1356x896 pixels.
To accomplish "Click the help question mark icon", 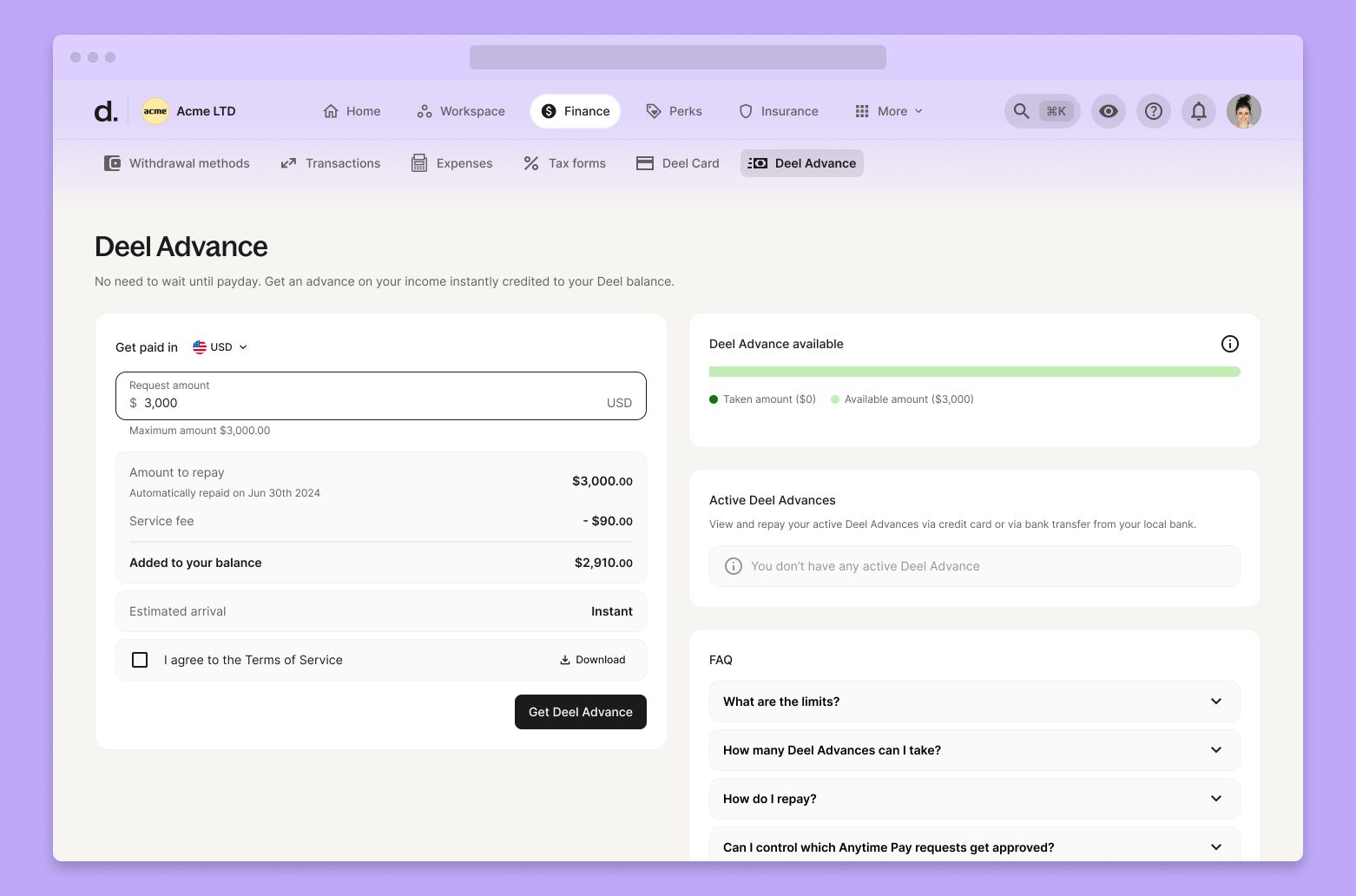I will 1153,111.
